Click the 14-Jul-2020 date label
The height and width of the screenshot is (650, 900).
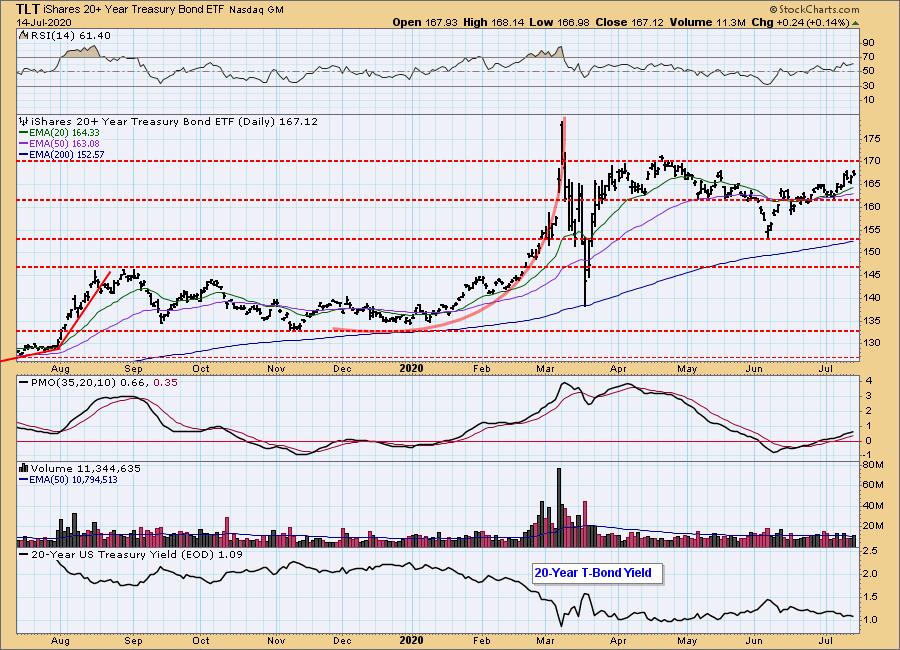coord(44,22)
